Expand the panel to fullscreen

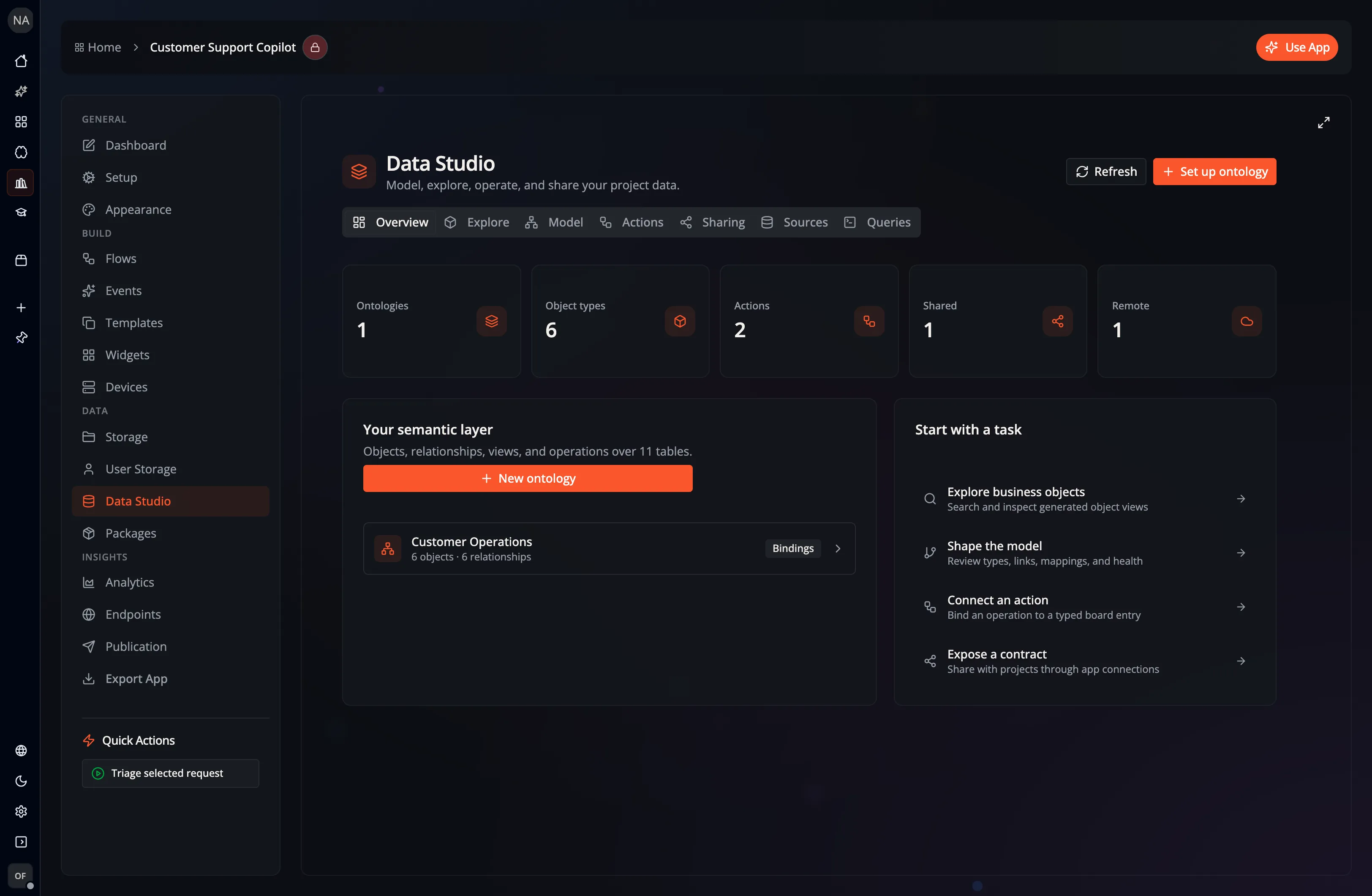click(x=1323, y=122)
